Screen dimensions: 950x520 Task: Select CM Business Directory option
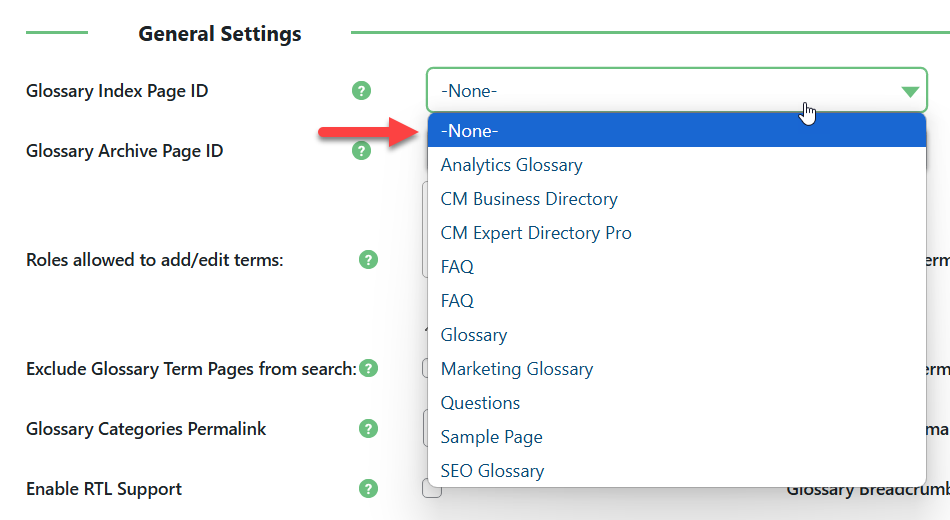(x=677, y=199)
